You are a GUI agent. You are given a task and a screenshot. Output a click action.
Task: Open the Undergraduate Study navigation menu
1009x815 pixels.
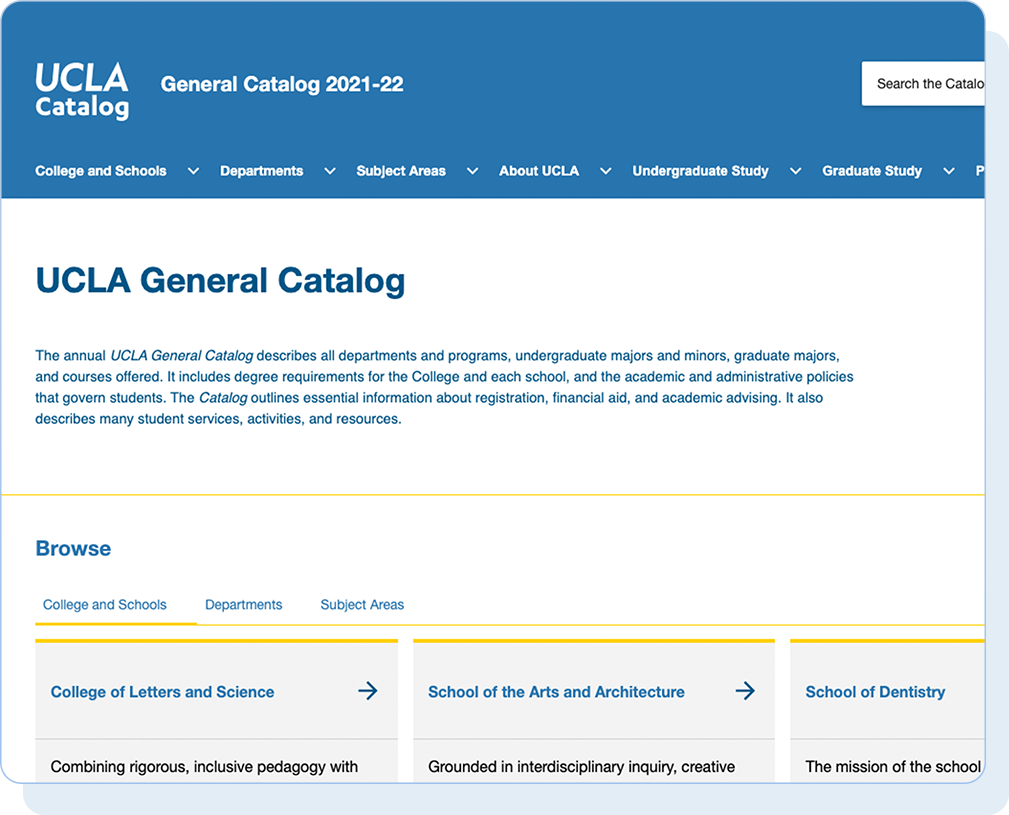[700, 171]
